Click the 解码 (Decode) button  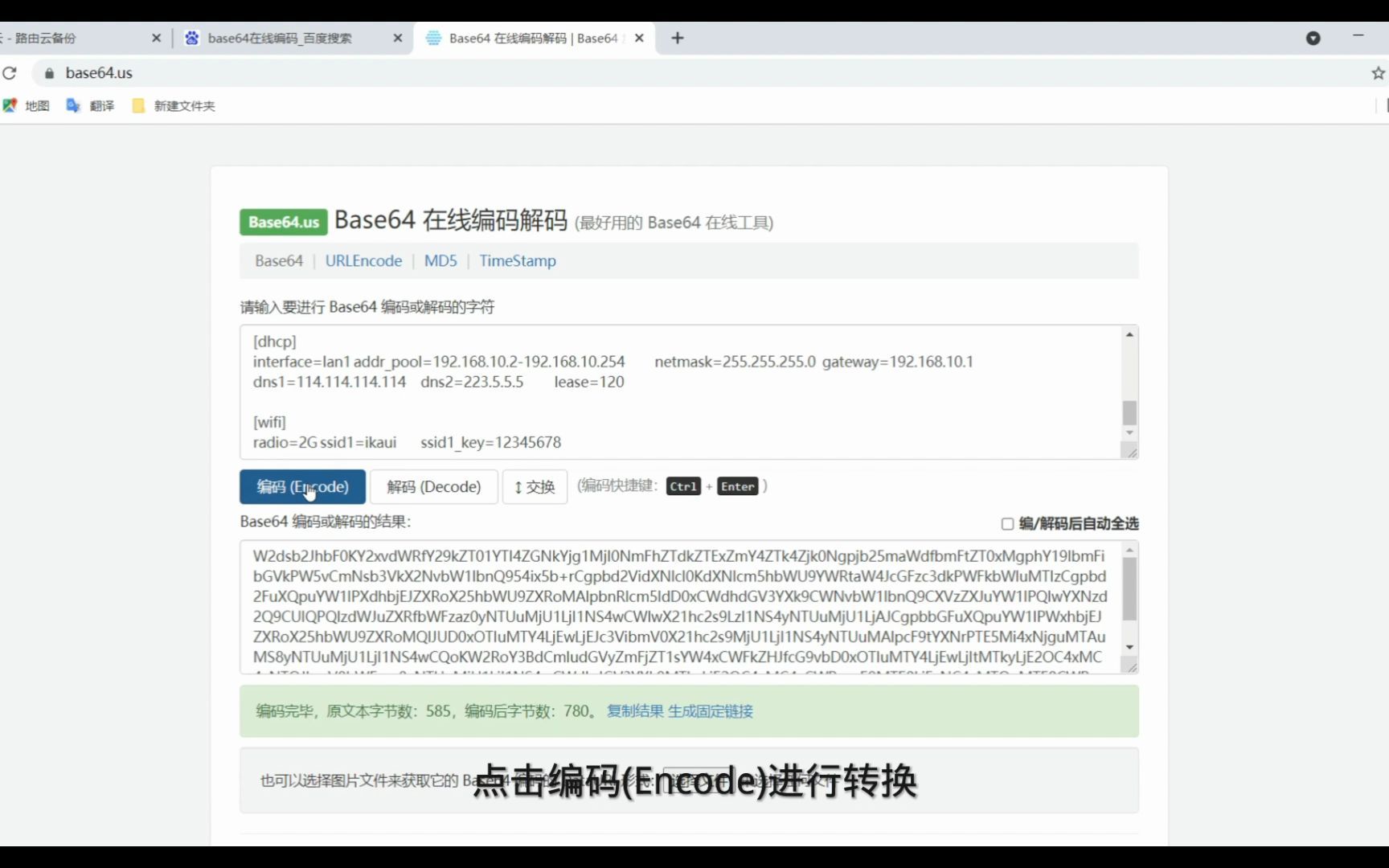coord(434,486)
